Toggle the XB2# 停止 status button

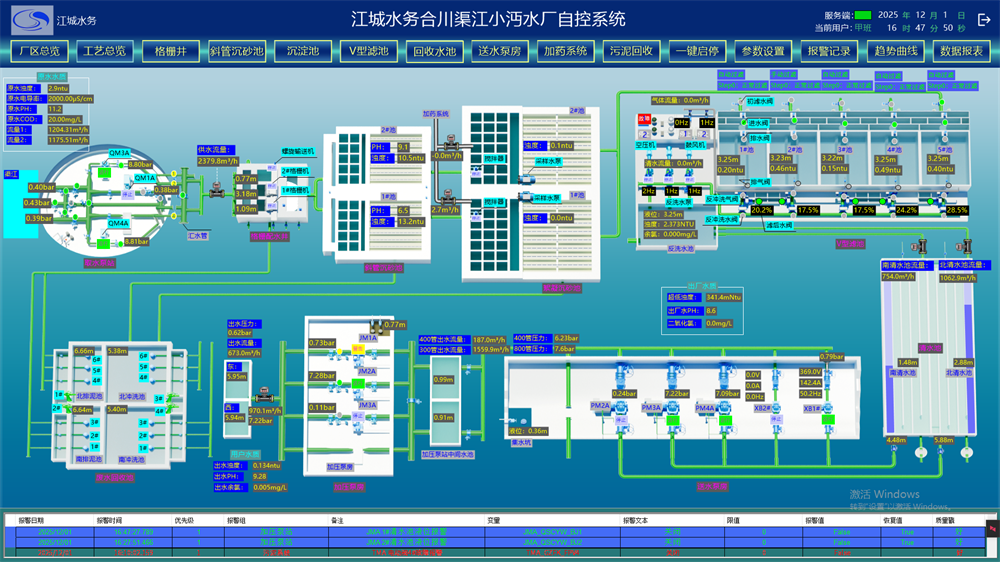[x=776, y=420]
